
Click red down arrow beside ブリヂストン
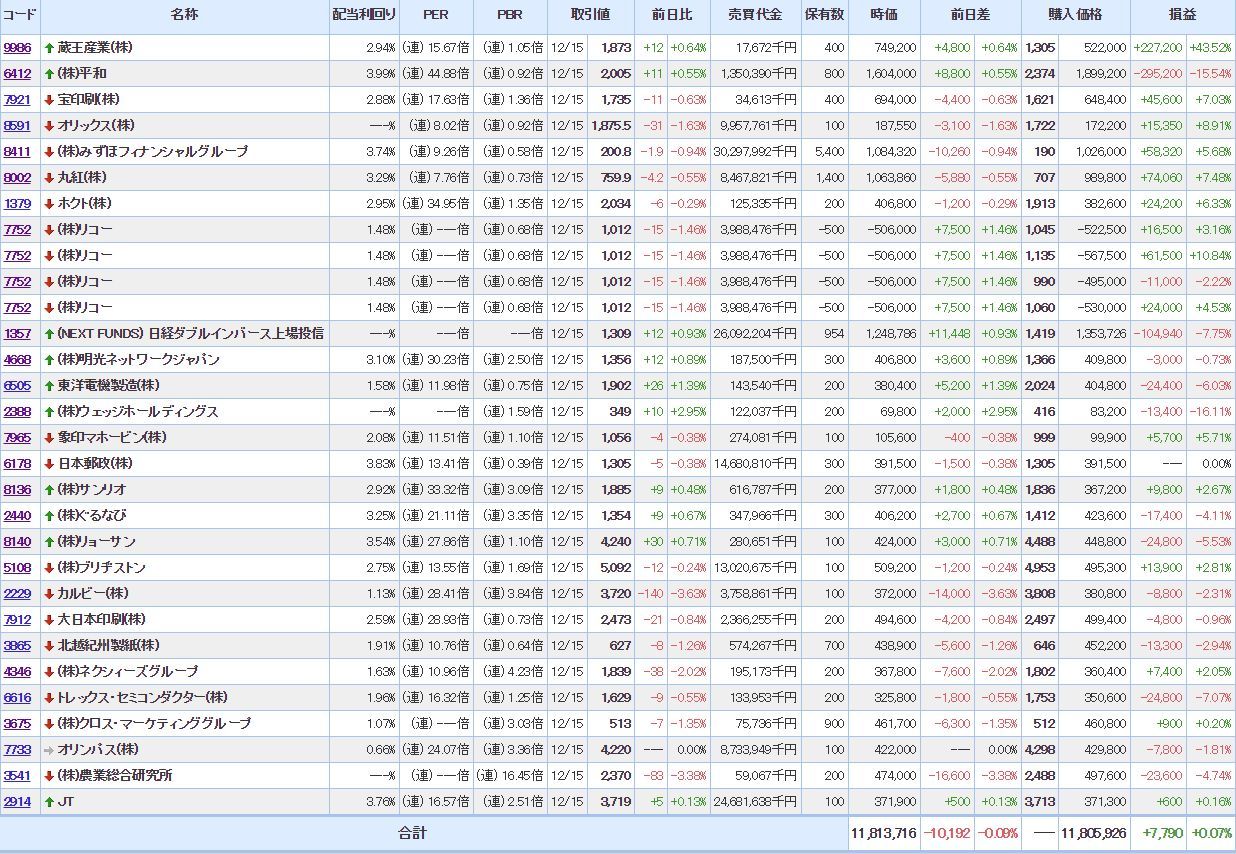pyautogui.click(x=49, y=568)
